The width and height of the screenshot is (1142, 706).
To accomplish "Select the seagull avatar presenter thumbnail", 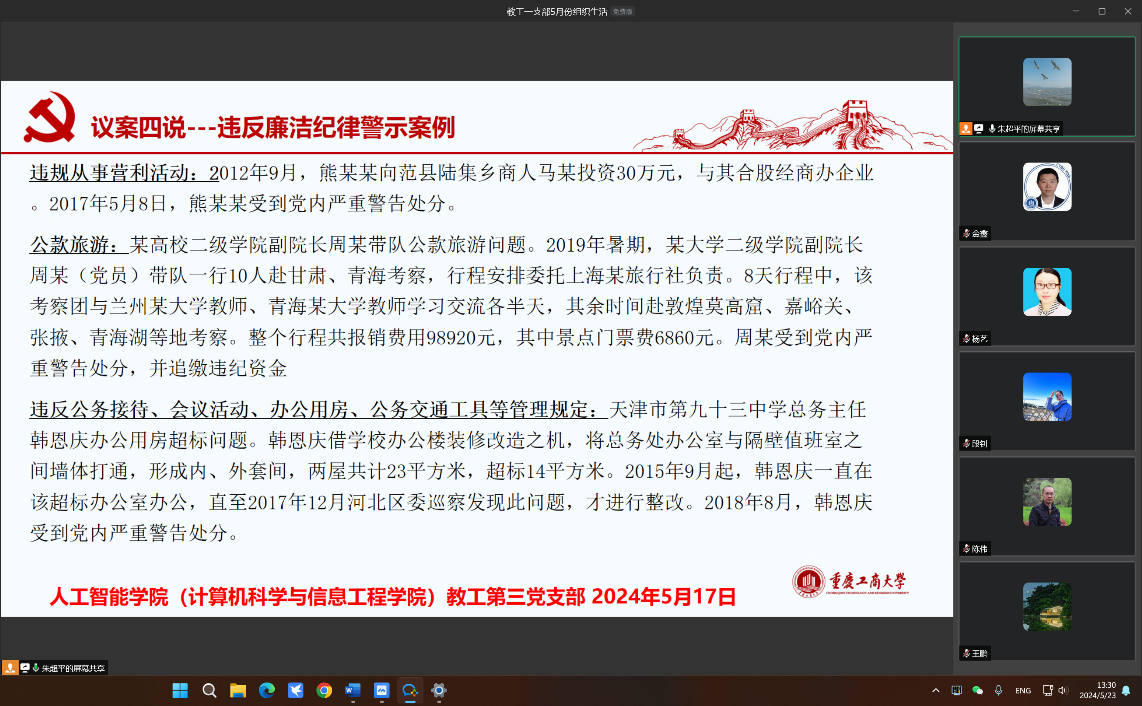I will click(1047, 81).
